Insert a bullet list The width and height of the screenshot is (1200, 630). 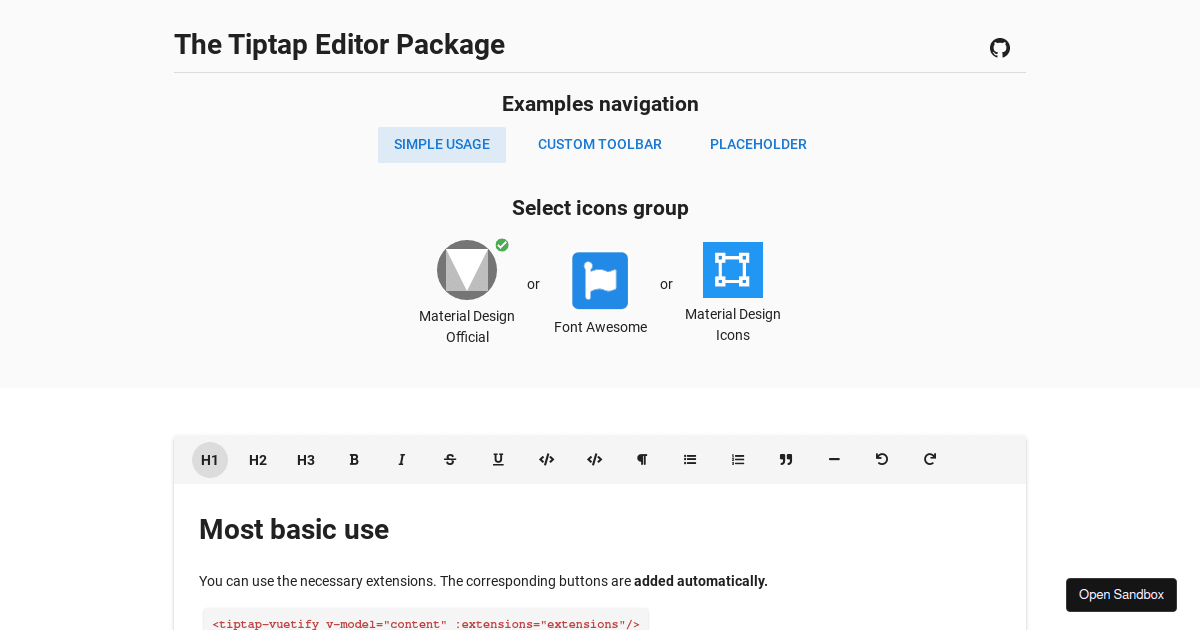pos(690,459)
